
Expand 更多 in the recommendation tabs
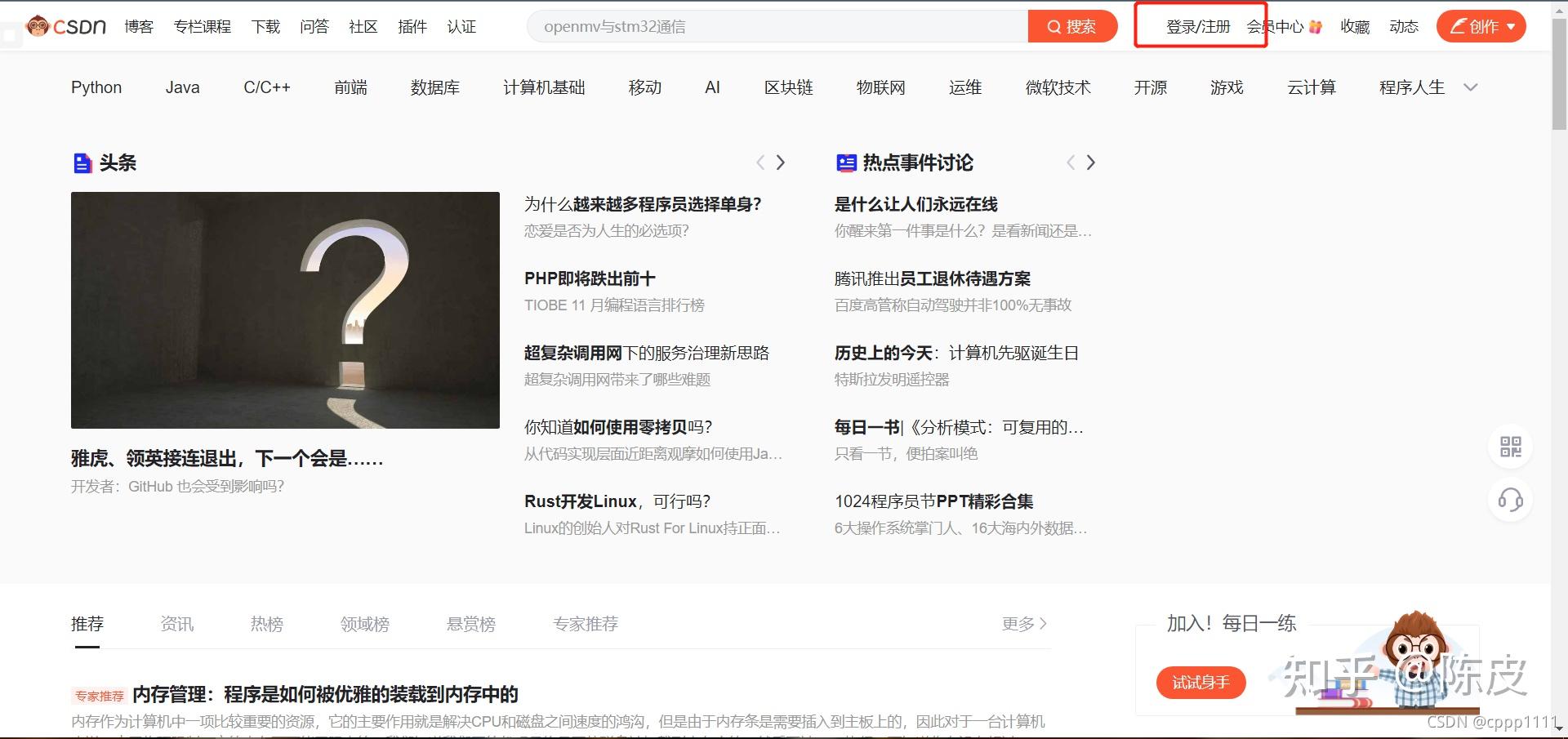tap(1025, 624)
